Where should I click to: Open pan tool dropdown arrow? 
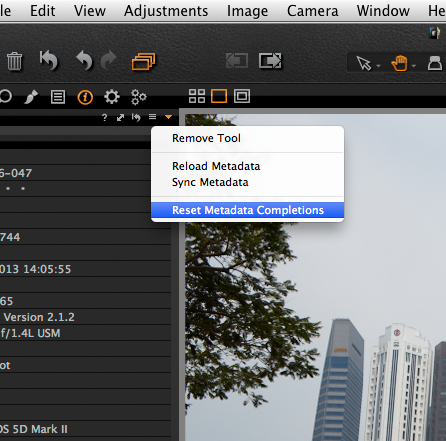tap(414, 66)
